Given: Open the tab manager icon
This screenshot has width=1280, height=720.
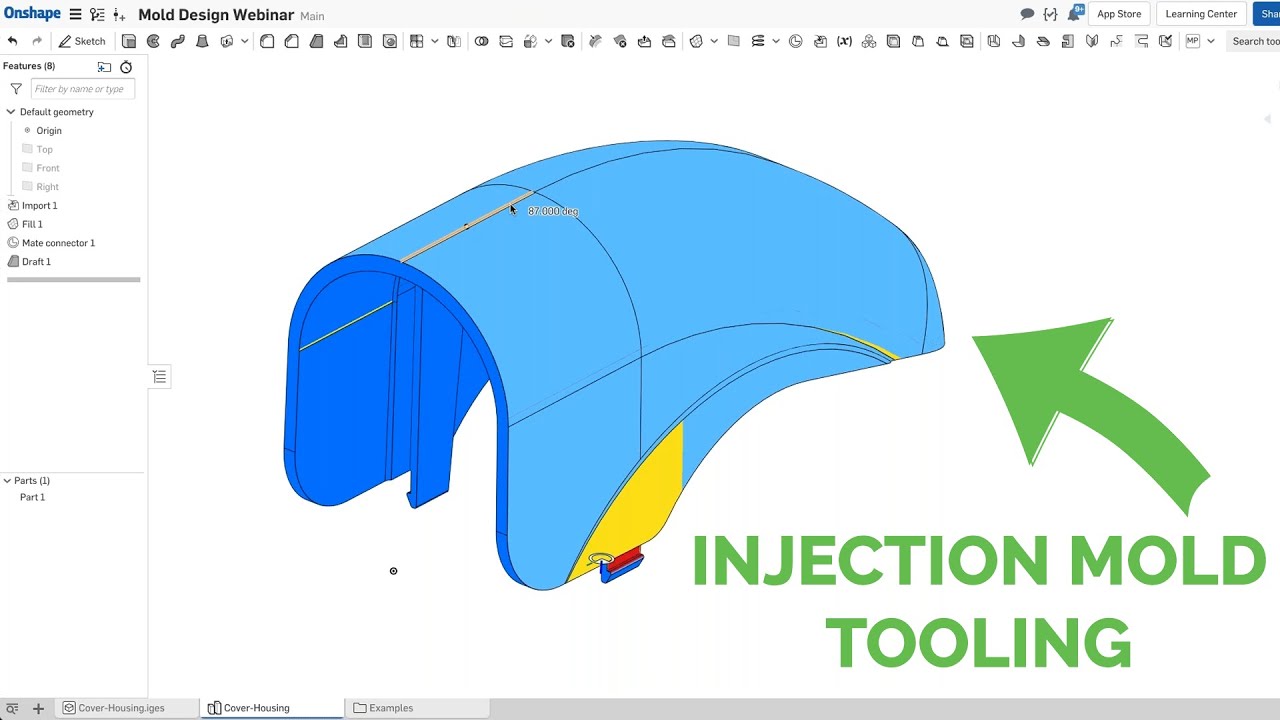Looking at the screenshot, I should tap(12, 708).
